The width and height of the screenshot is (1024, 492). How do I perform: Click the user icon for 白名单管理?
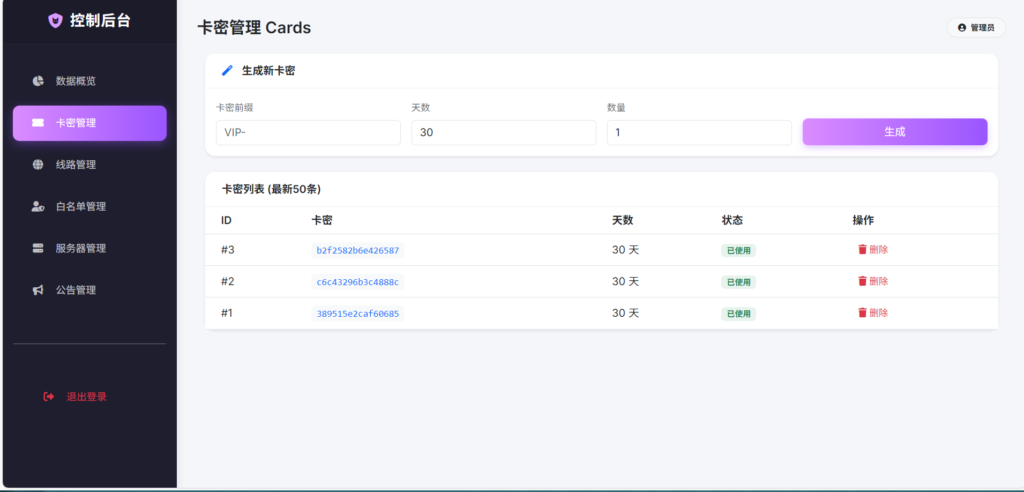[38, 207]
